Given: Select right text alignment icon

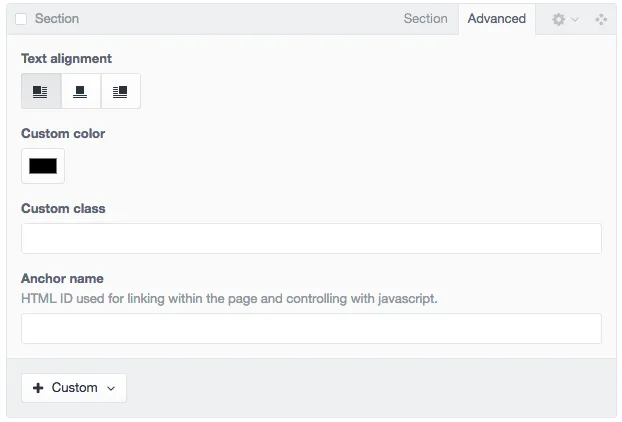Looking at the screenshot, I should (121, 91).
